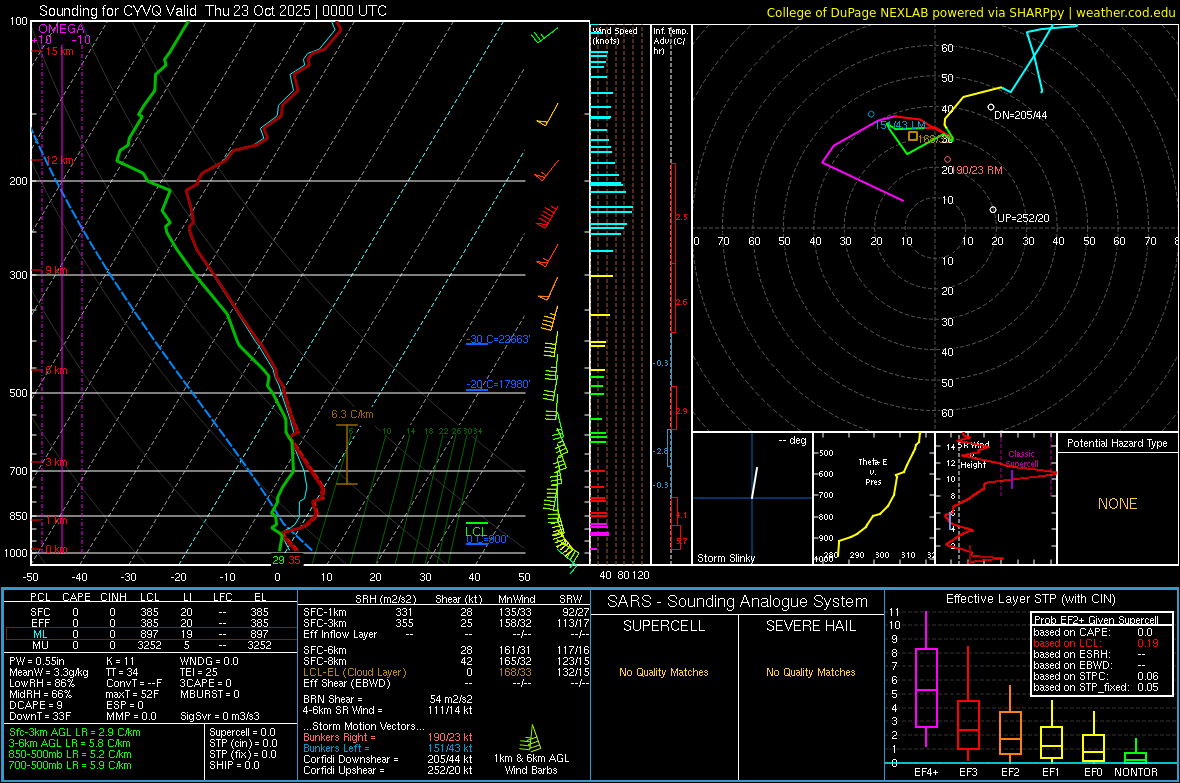1180x783 pixels.
Task: Click the 'K = 11' index
Action: coord(120,661)
